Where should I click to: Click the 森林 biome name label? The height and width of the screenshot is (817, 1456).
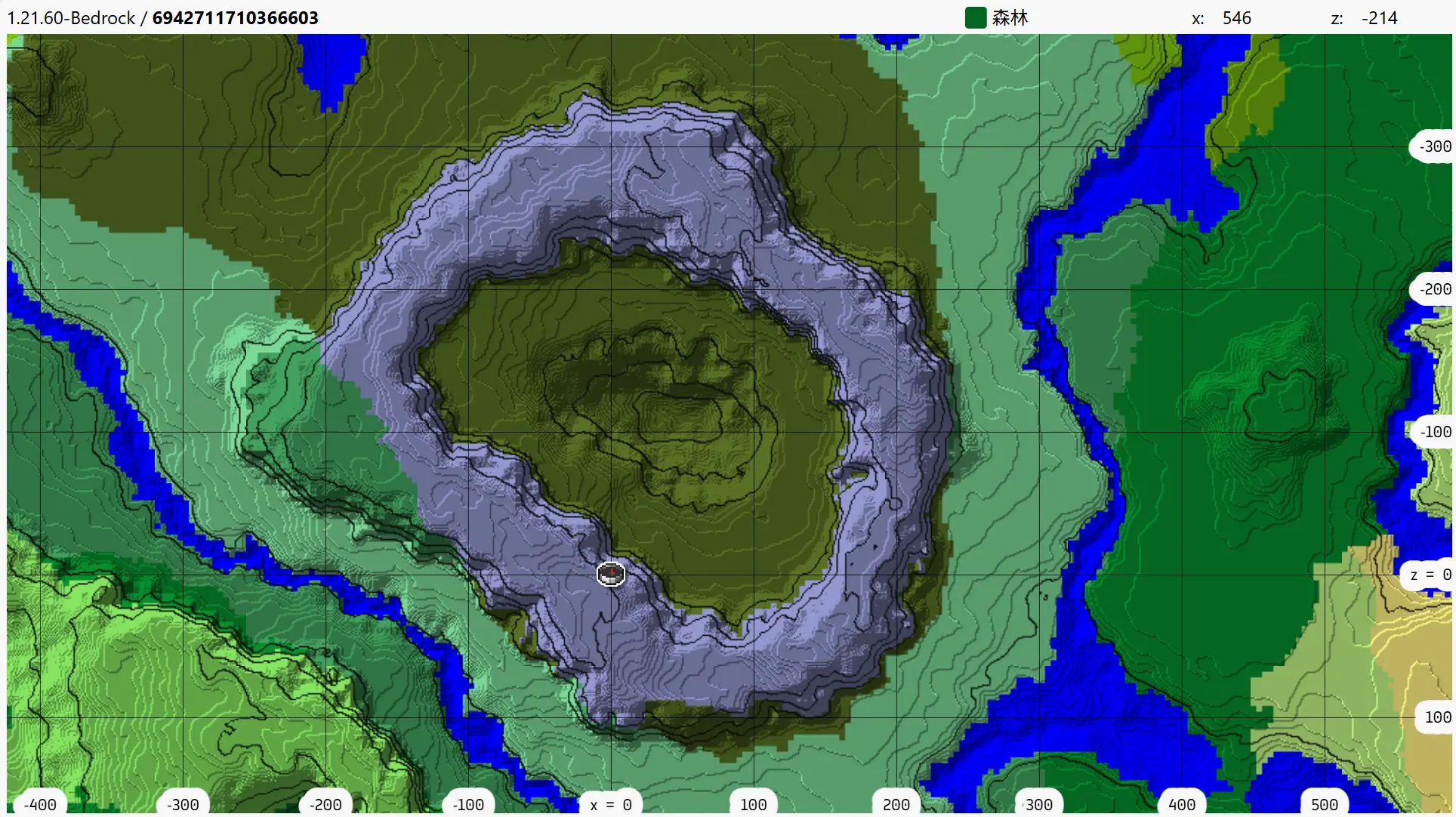pyautogui.click(x=1010, y=18)
